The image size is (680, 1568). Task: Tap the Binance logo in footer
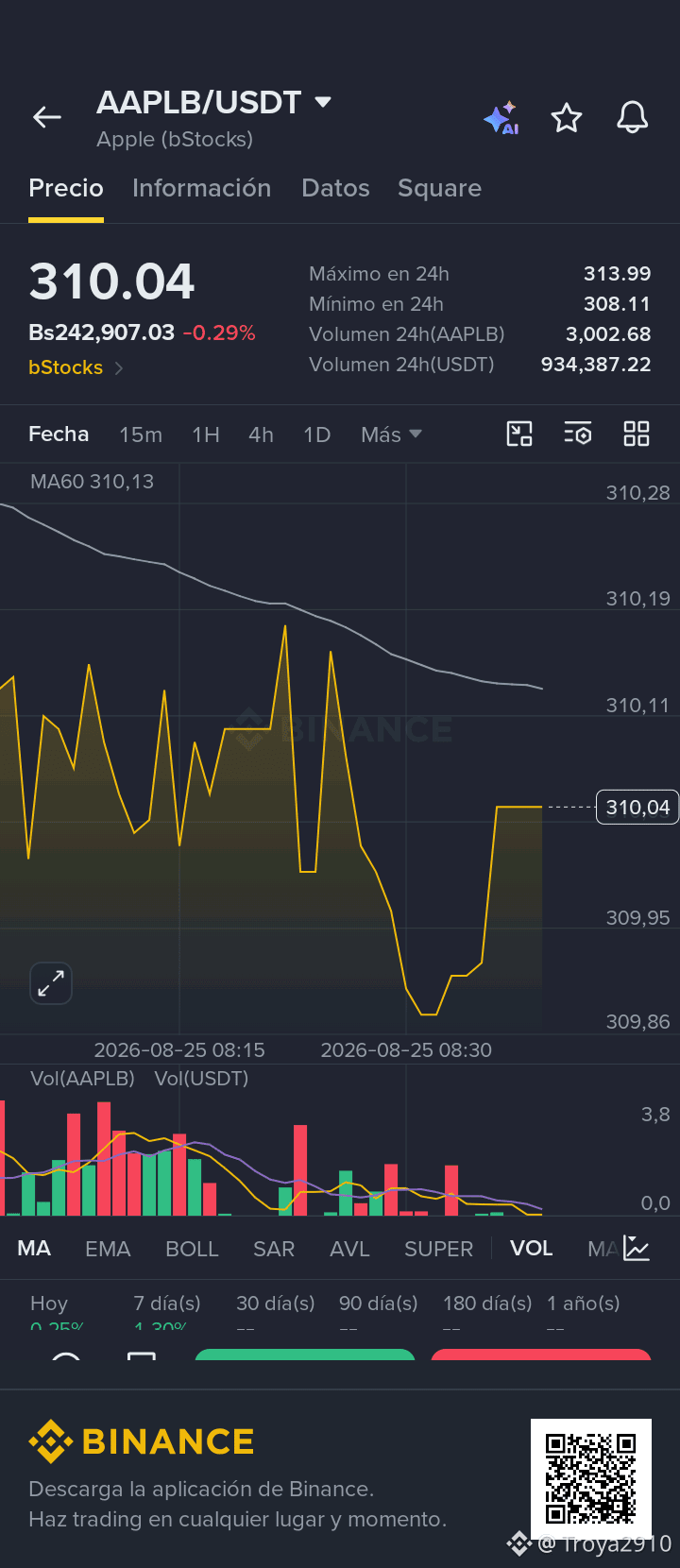(142, 1441)
